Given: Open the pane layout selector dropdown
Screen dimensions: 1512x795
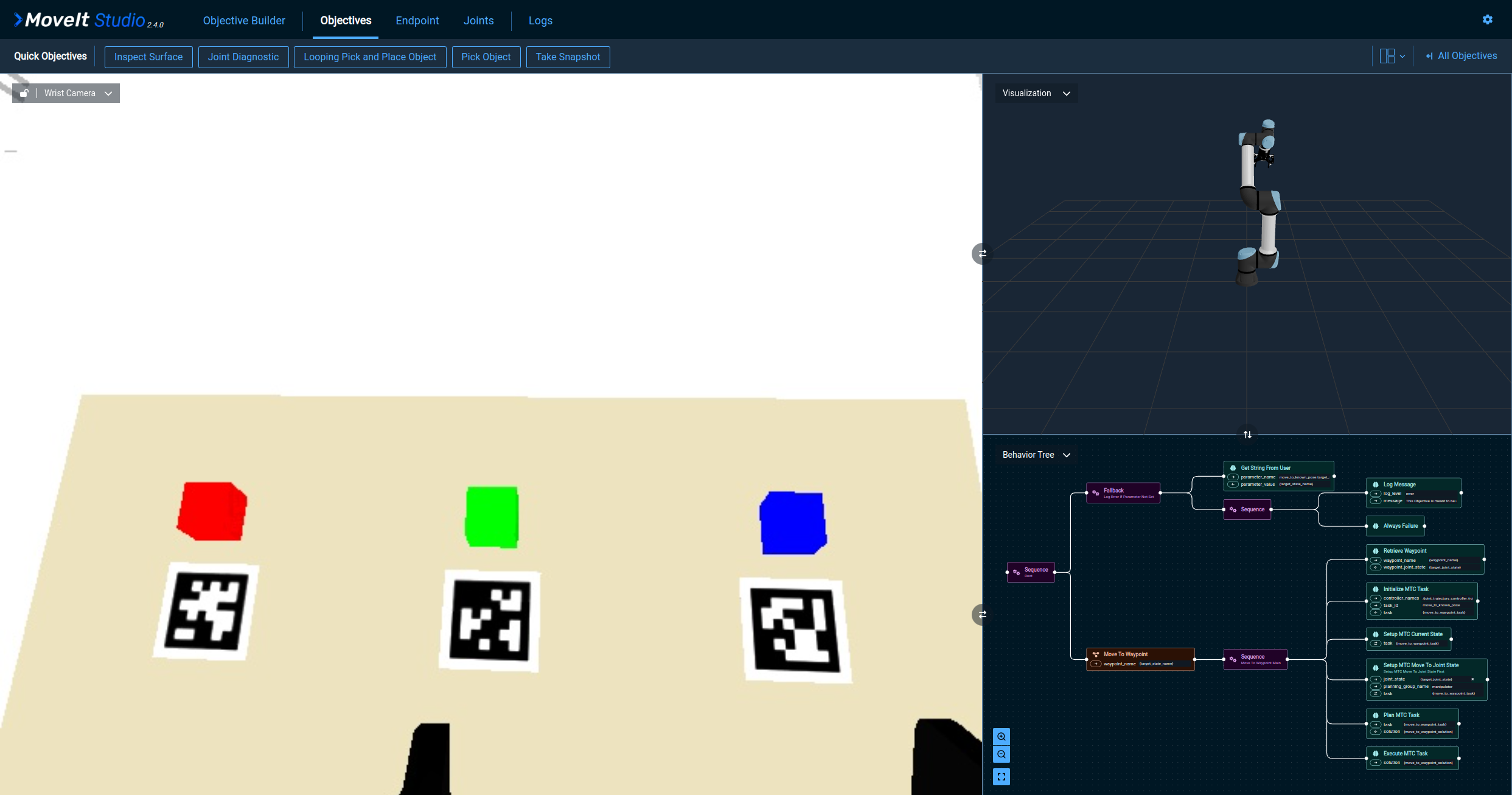Looking at the screenshot, I should click(x=1392, y=56).
